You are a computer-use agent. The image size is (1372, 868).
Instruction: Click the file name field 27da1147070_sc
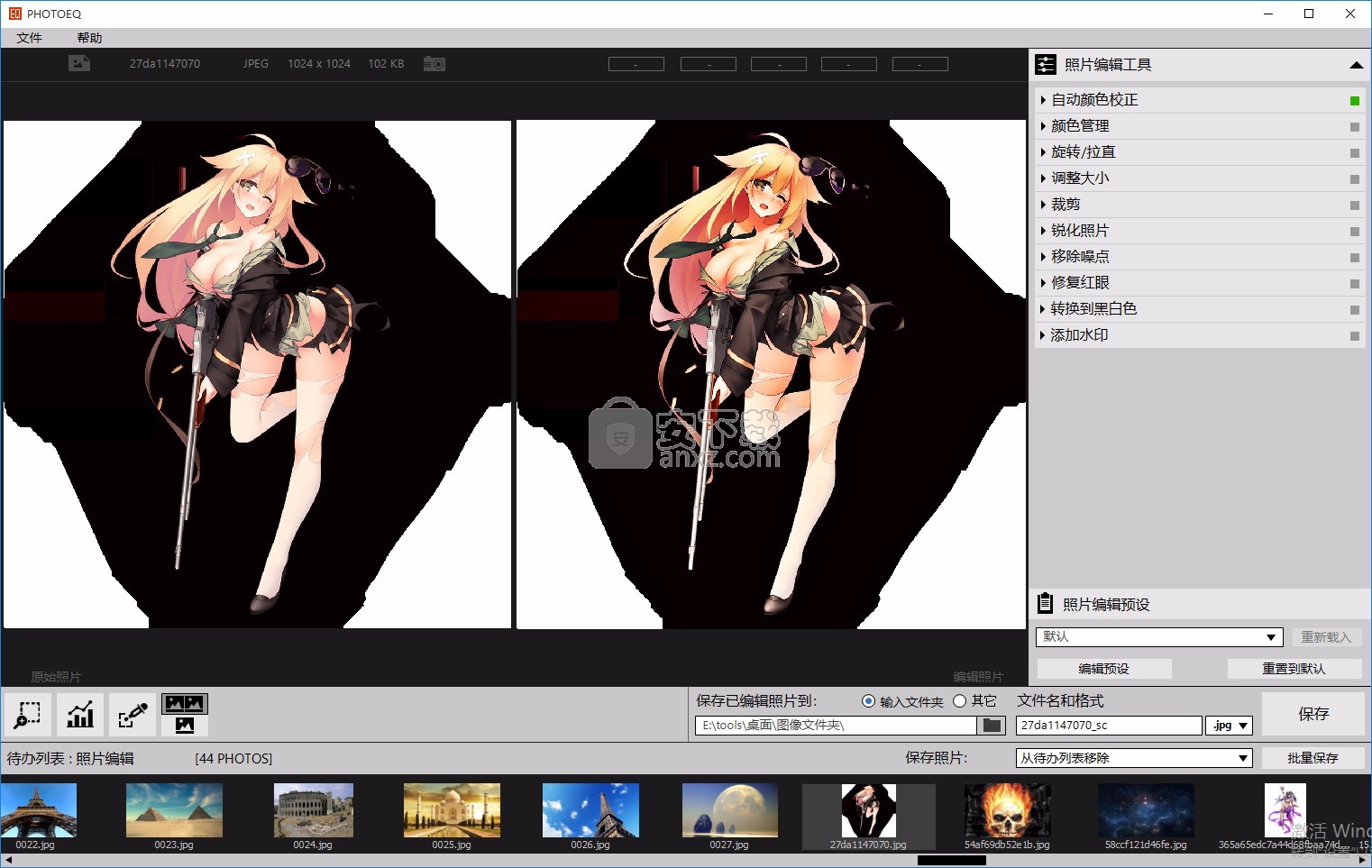coord(1109,726)
